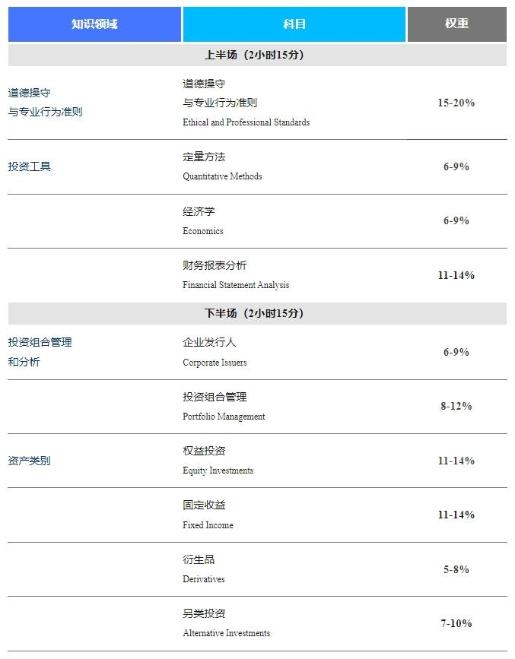Click the Portfolio Management subject
Screen dimensions: 515x659
pos(224,416)
